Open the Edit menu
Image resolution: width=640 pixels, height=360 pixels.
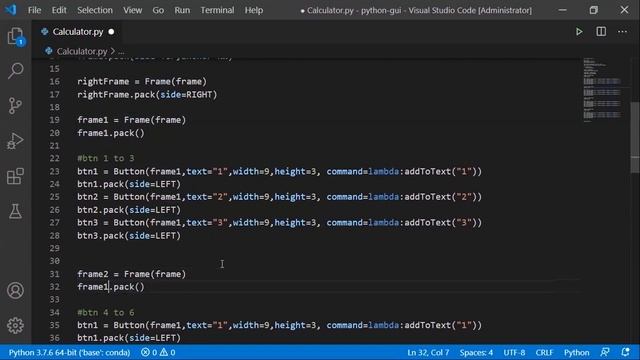tap(59, 10)
